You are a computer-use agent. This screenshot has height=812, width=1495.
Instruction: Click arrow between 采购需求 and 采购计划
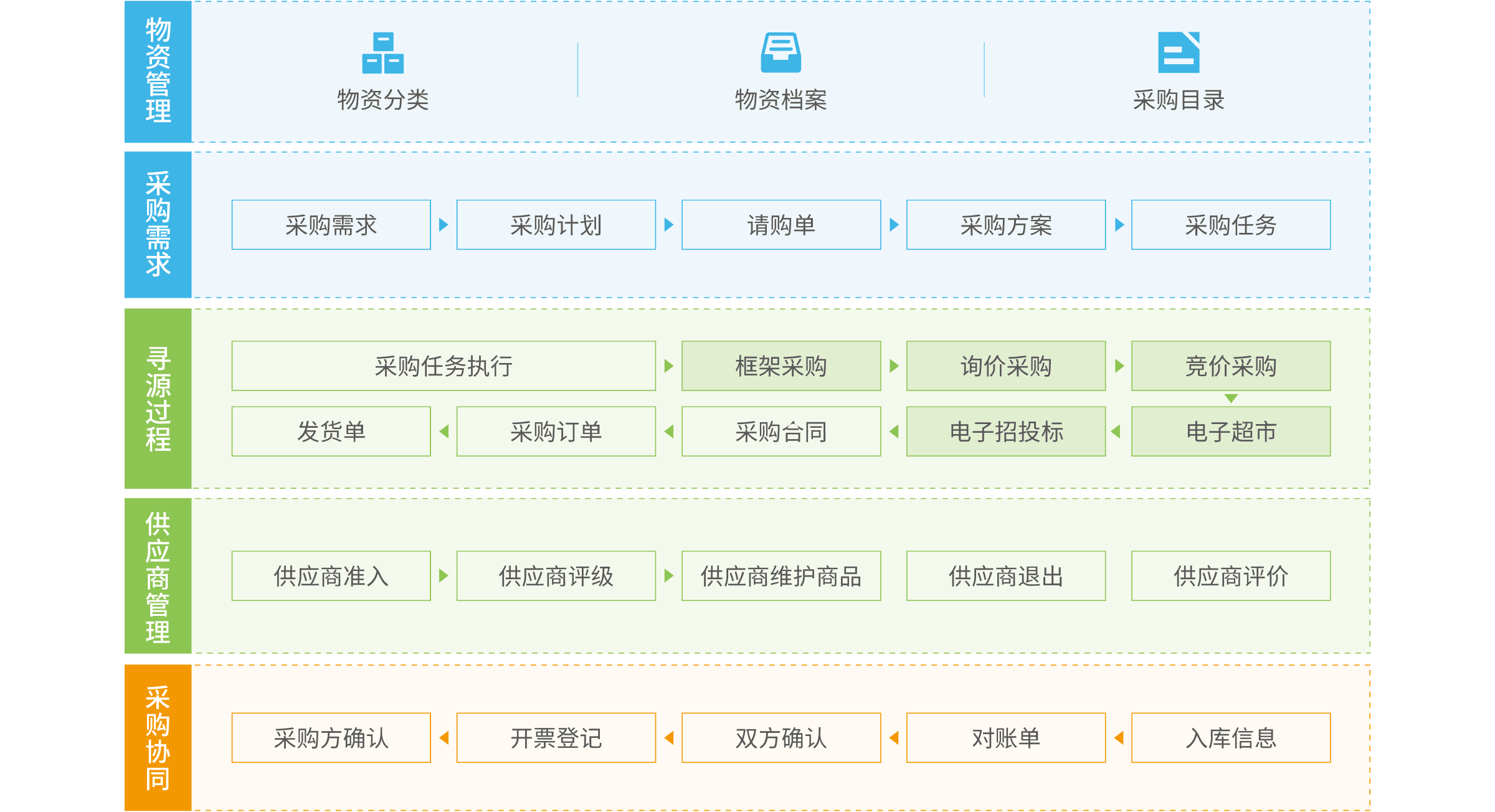click(x=444, y=225)
